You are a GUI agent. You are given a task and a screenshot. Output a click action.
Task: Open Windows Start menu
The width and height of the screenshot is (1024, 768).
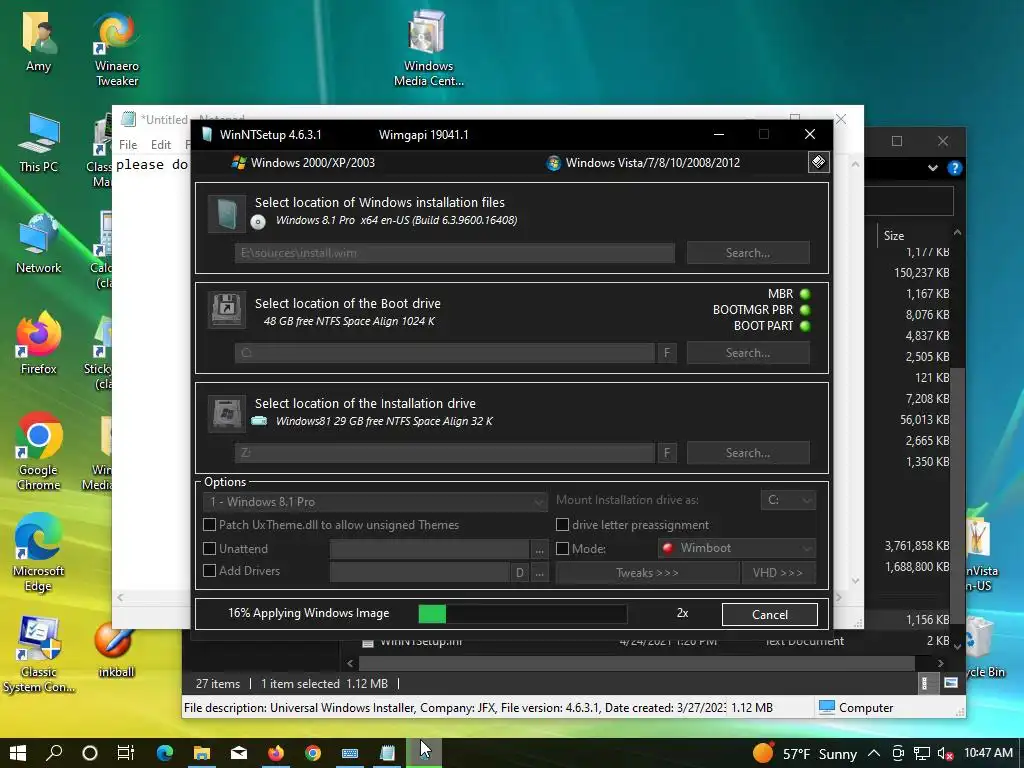pos(18,753)
